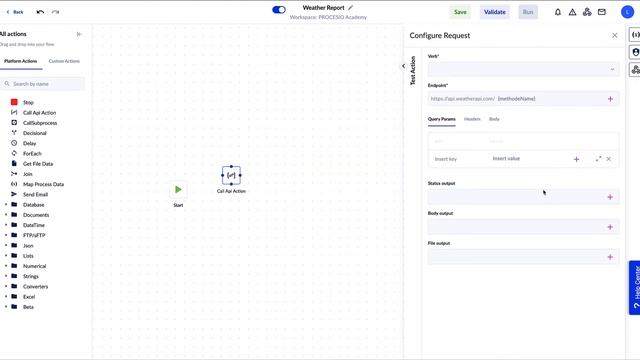Expand the DateTime folder
Image resolution: width=640 pixels, height=360 pixels.
coord(6,224)
